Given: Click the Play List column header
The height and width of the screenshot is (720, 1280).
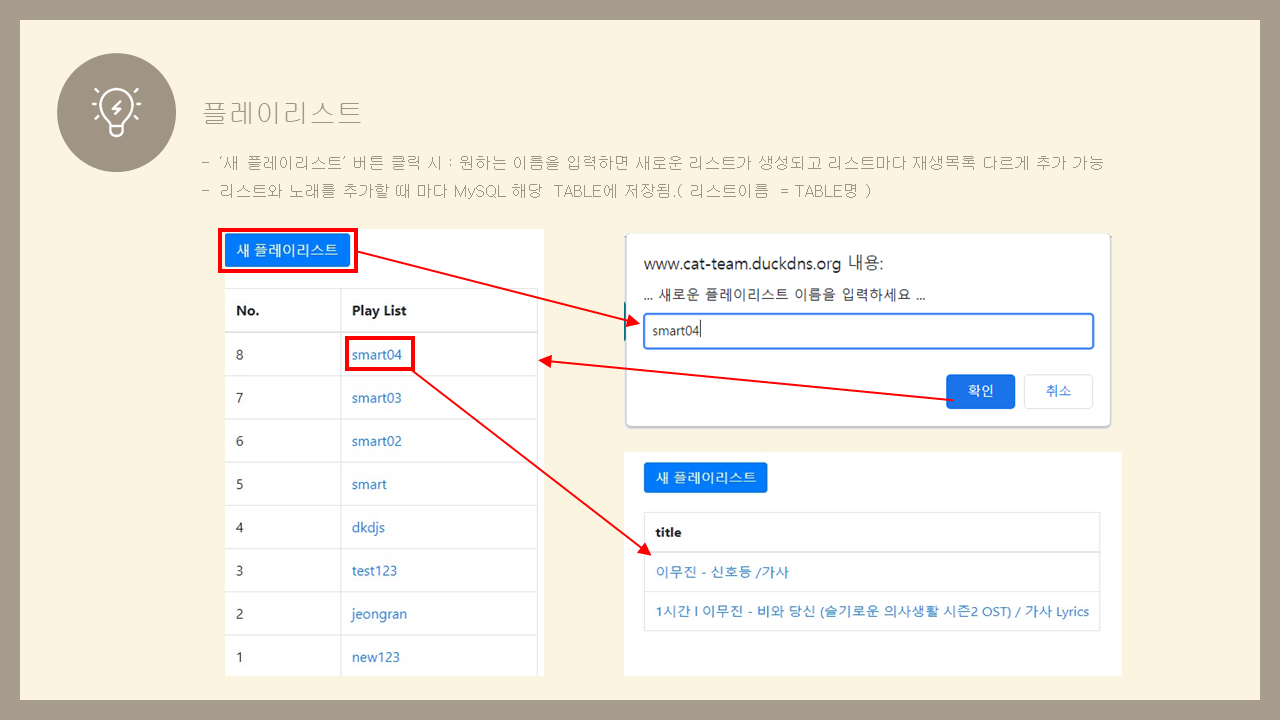Looking at the screenshot, I should (x=377, y=310).
